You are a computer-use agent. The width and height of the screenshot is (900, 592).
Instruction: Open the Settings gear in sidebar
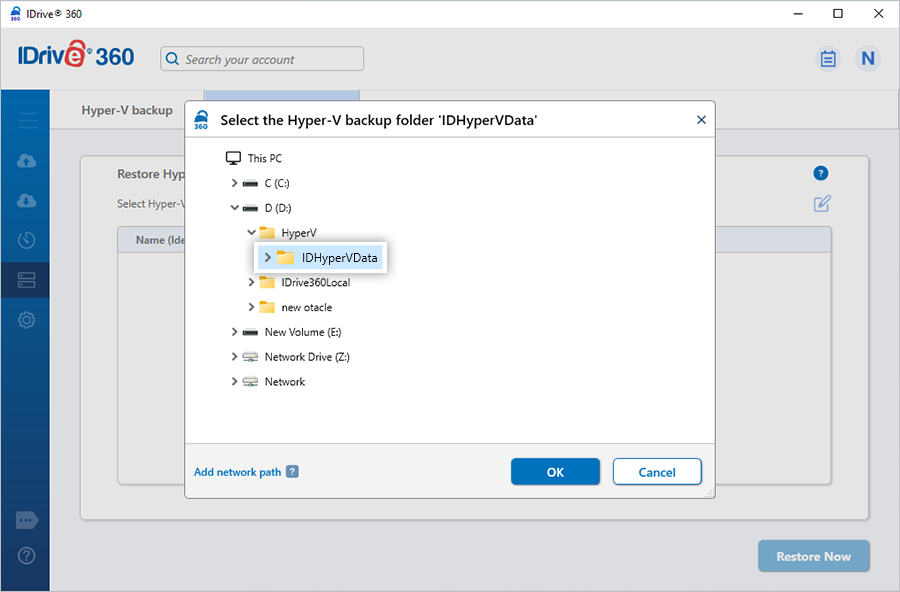27,320
